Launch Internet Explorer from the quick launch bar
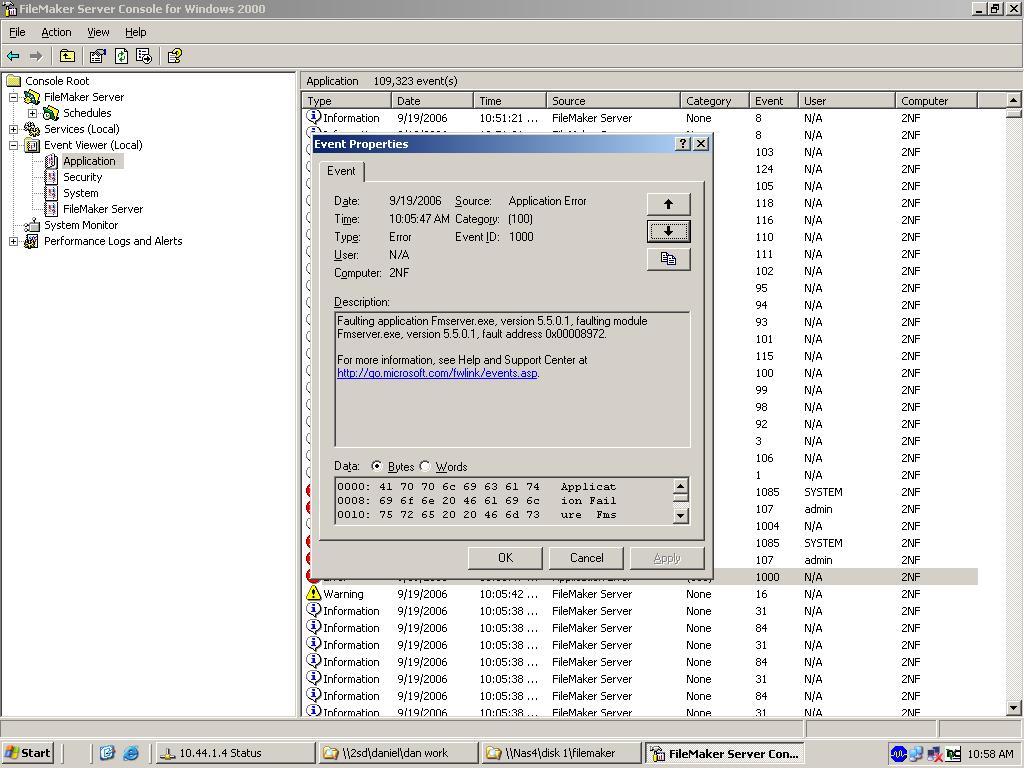Viewport: 1024px width, 768px height. pyautogui.click(x=131, y=753)
